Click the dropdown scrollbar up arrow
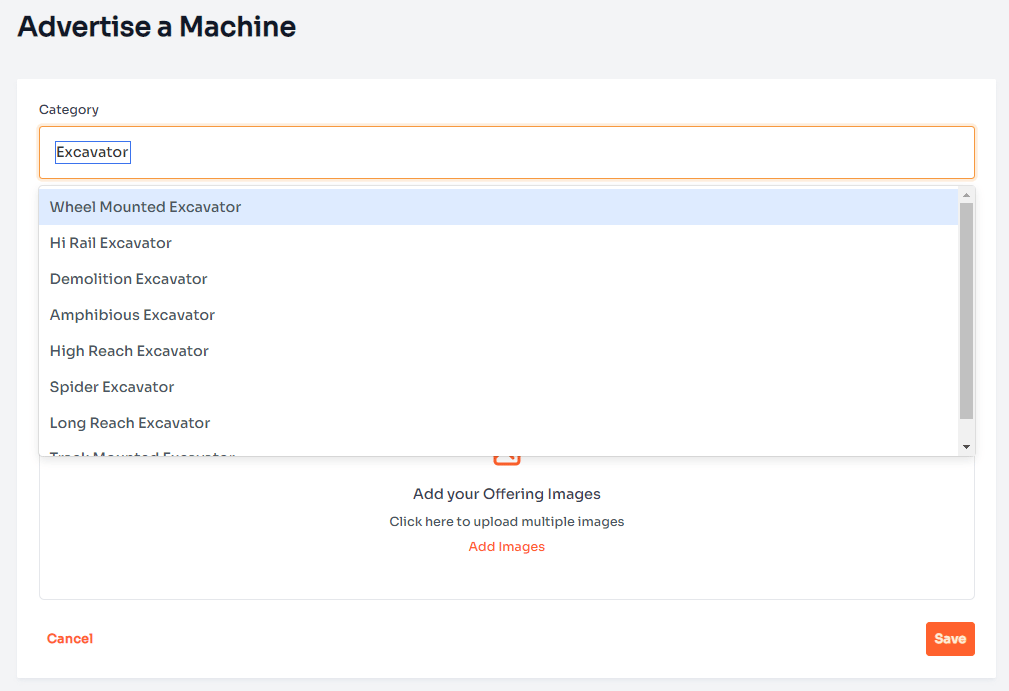The image size is (1009, 691). [x=966, y=195]
